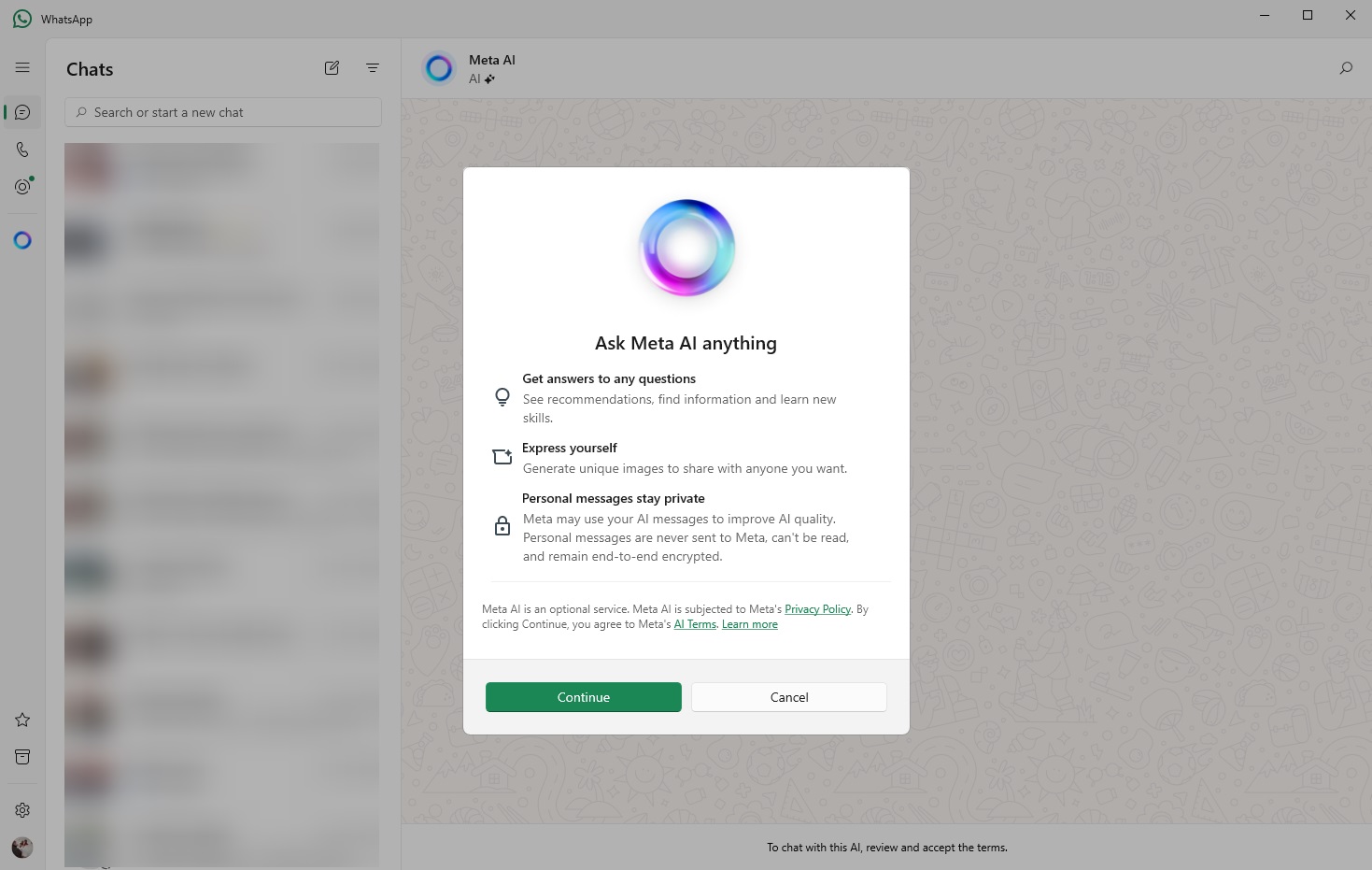Viewport: 1372px width, 870px height.
Task: Open your profile picture avatar
Action: click(x=22, y=848)
